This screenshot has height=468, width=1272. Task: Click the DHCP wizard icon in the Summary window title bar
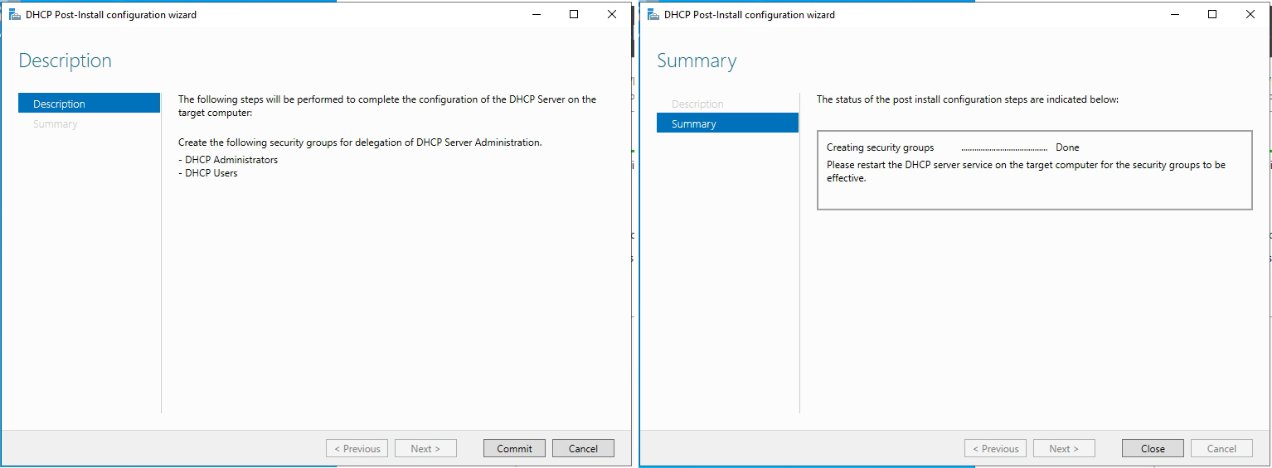tap(653, 15)
